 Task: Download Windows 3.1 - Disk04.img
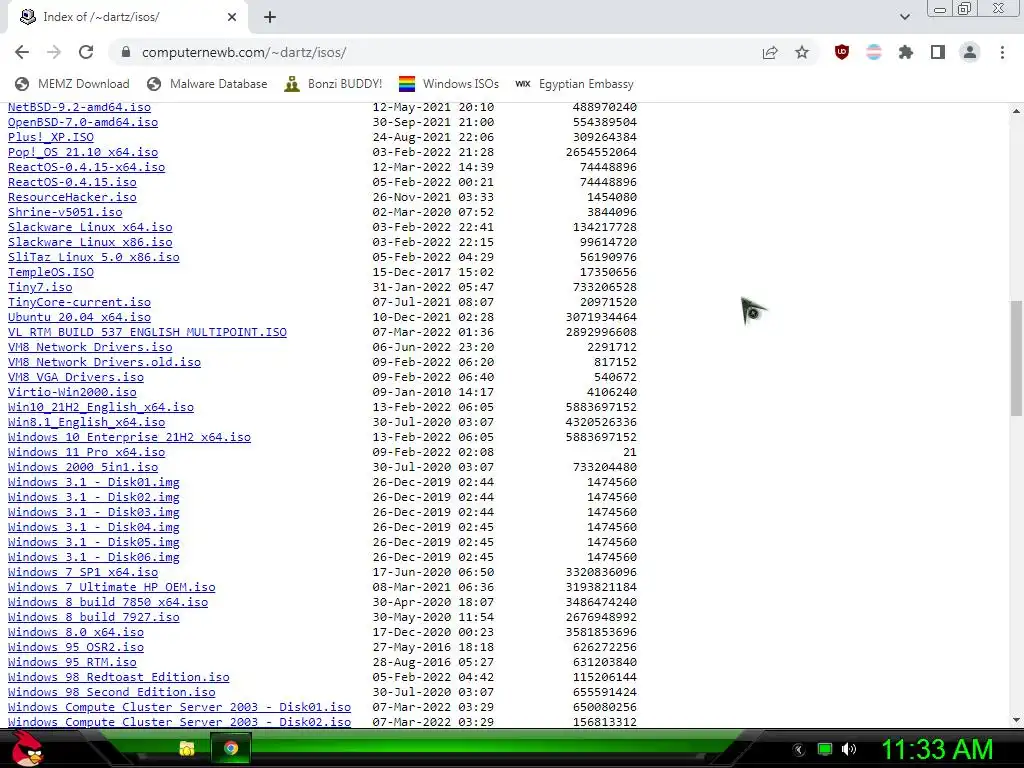click(93, 528)
